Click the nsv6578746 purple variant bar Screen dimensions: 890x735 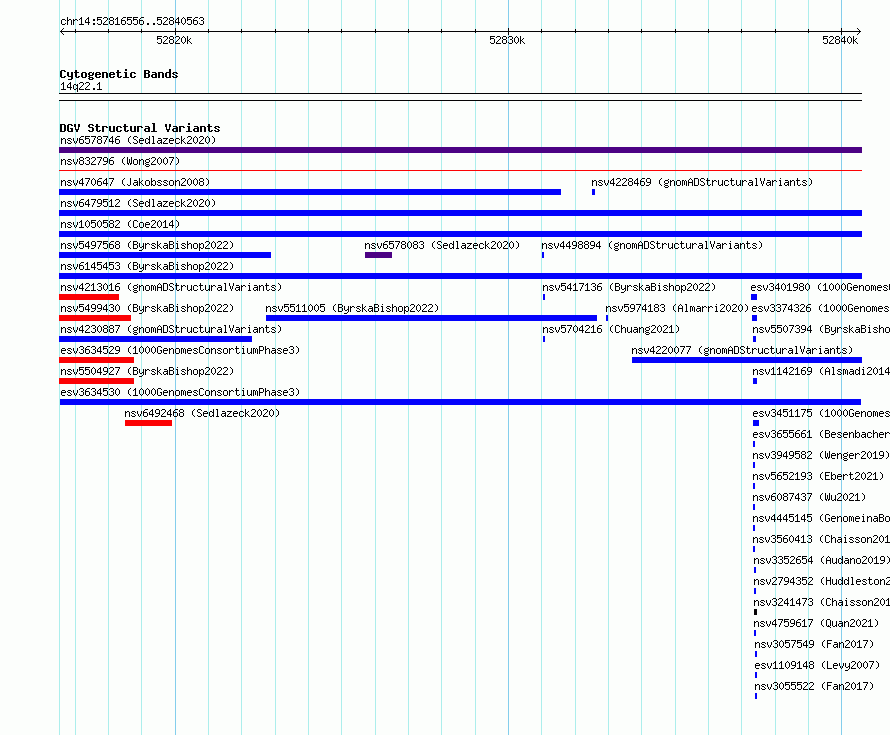click(460, 150)
